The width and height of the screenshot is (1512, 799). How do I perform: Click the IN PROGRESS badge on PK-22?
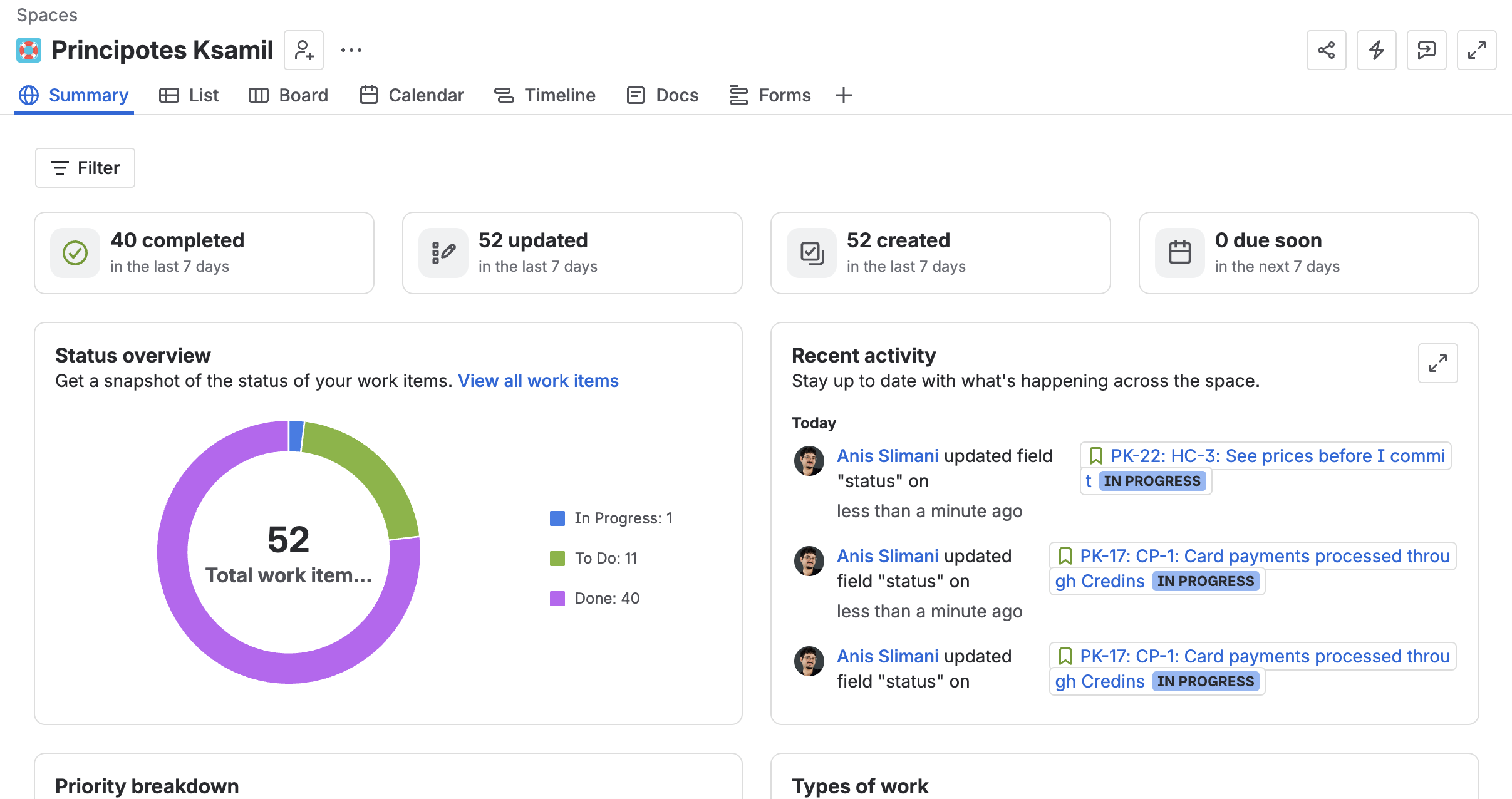point(1152,481)
